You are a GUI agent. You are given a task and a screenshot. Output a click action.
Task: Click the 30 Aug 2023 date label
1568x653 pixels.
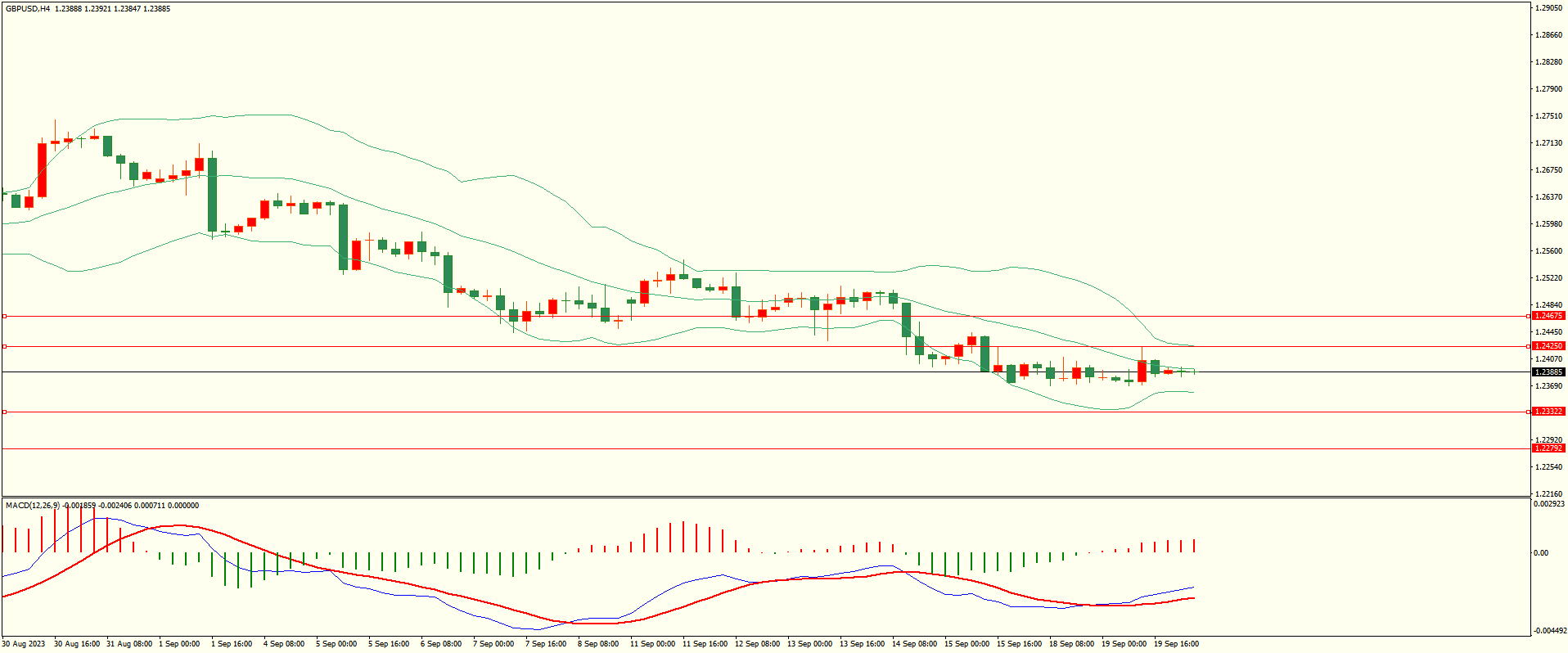point(25,644)
